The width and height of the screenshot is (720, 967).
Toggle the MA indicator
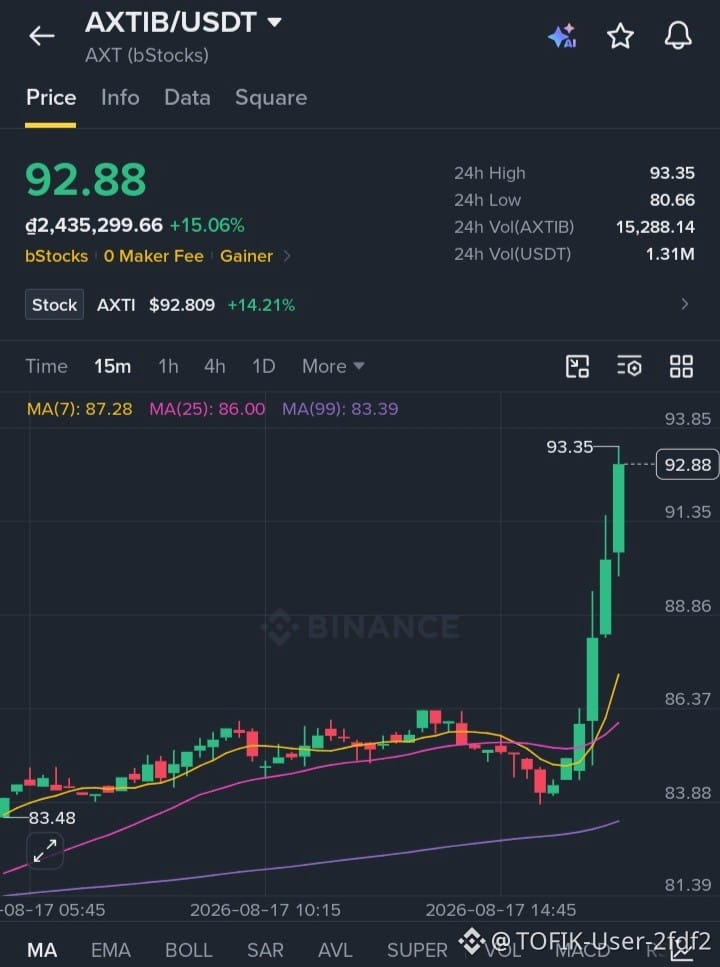42,950
